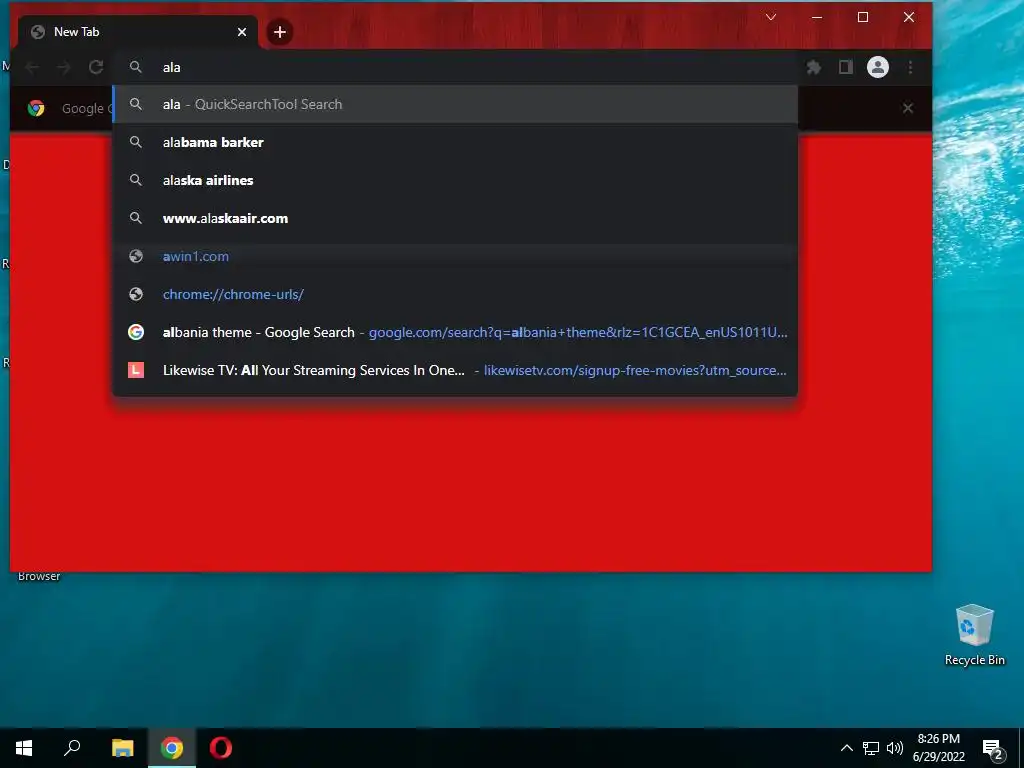1024x768 pixels.
Task: Click the Chrome taskbar icon
Action: tap(172, 748)
